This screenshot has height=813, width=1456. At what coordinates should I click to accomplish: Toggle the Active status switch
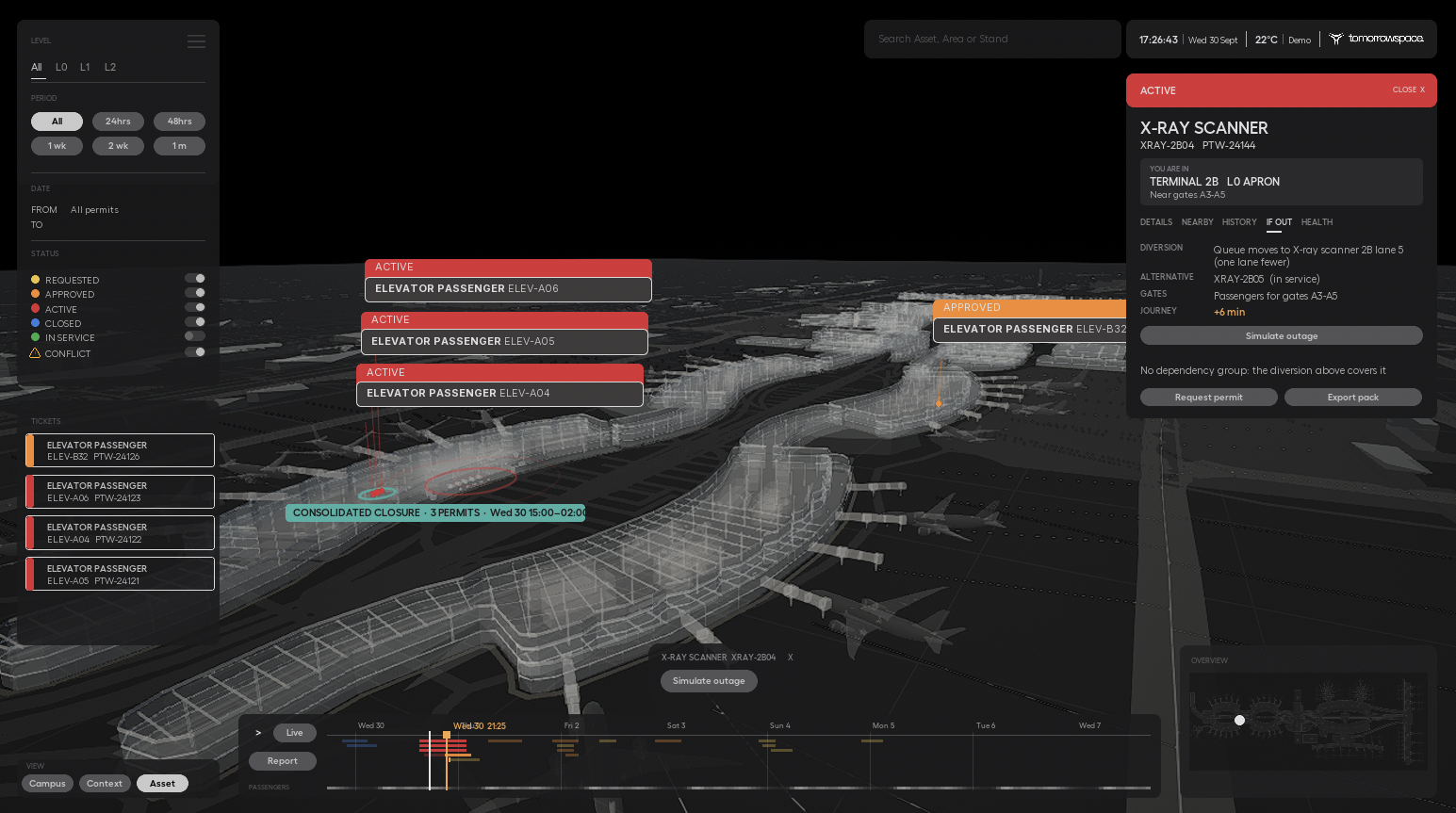[195, 307]
